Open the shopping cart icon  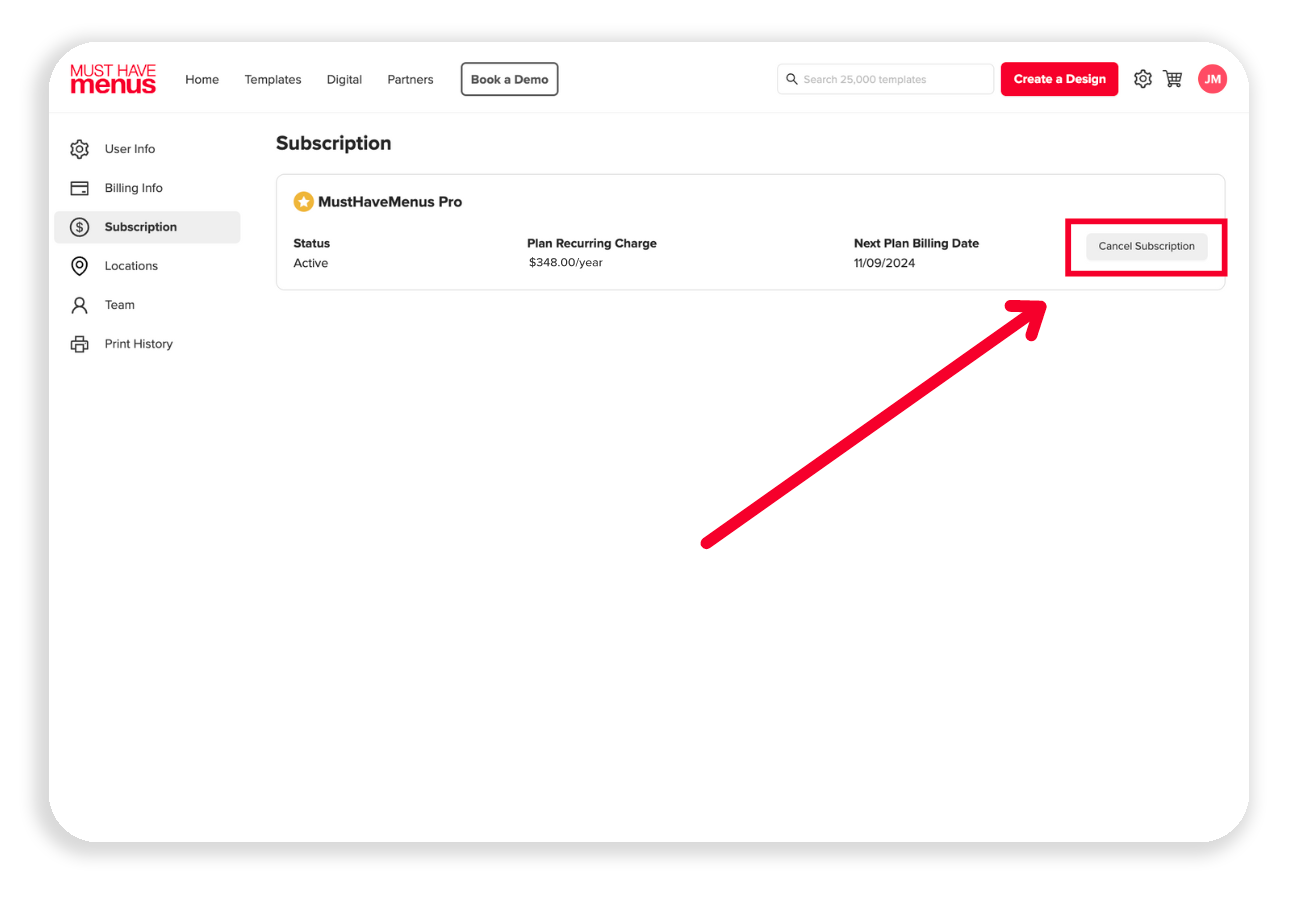[x=1173, y=79]
